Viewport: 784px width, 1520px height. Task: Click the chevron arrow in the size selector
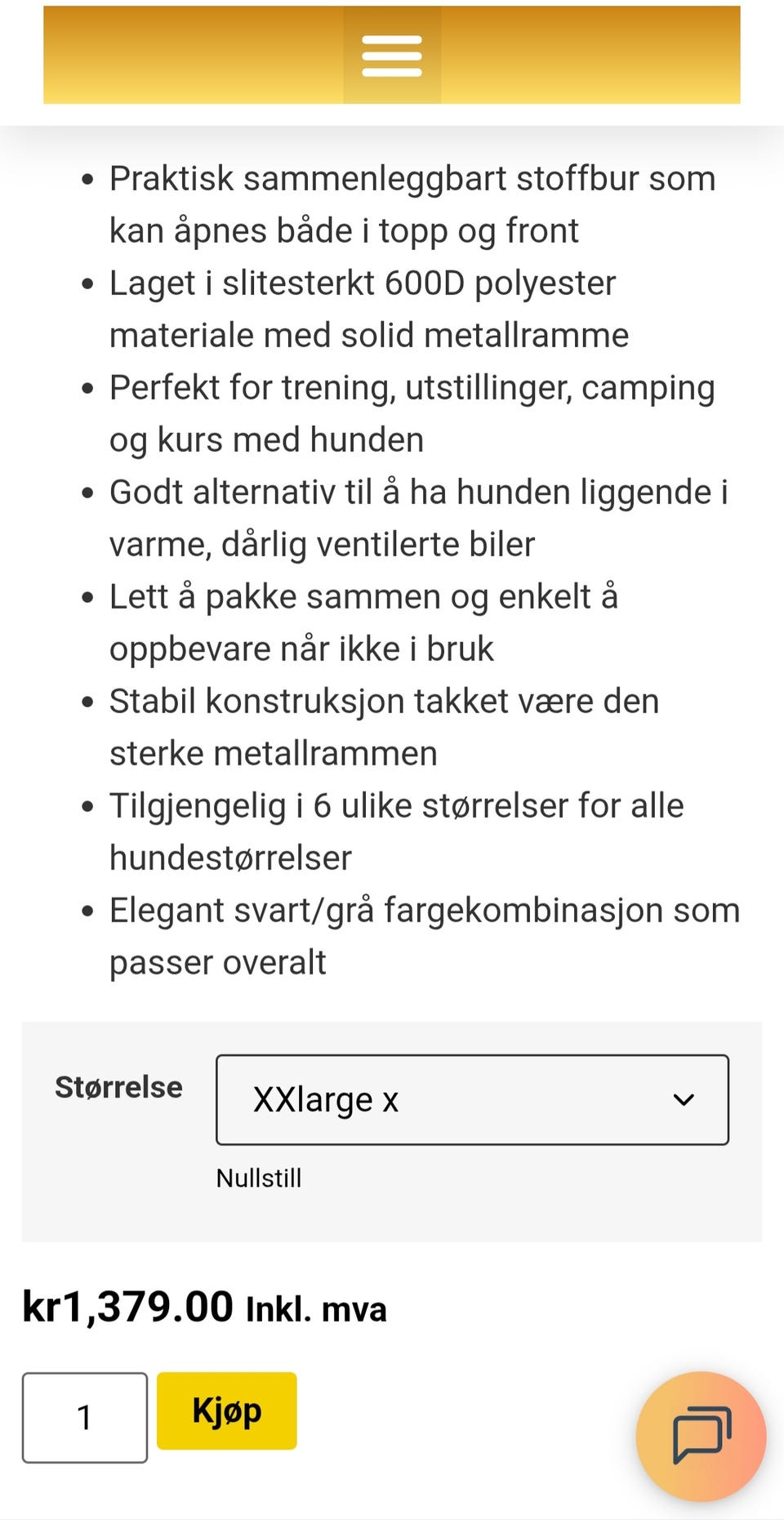(684, 1099)
